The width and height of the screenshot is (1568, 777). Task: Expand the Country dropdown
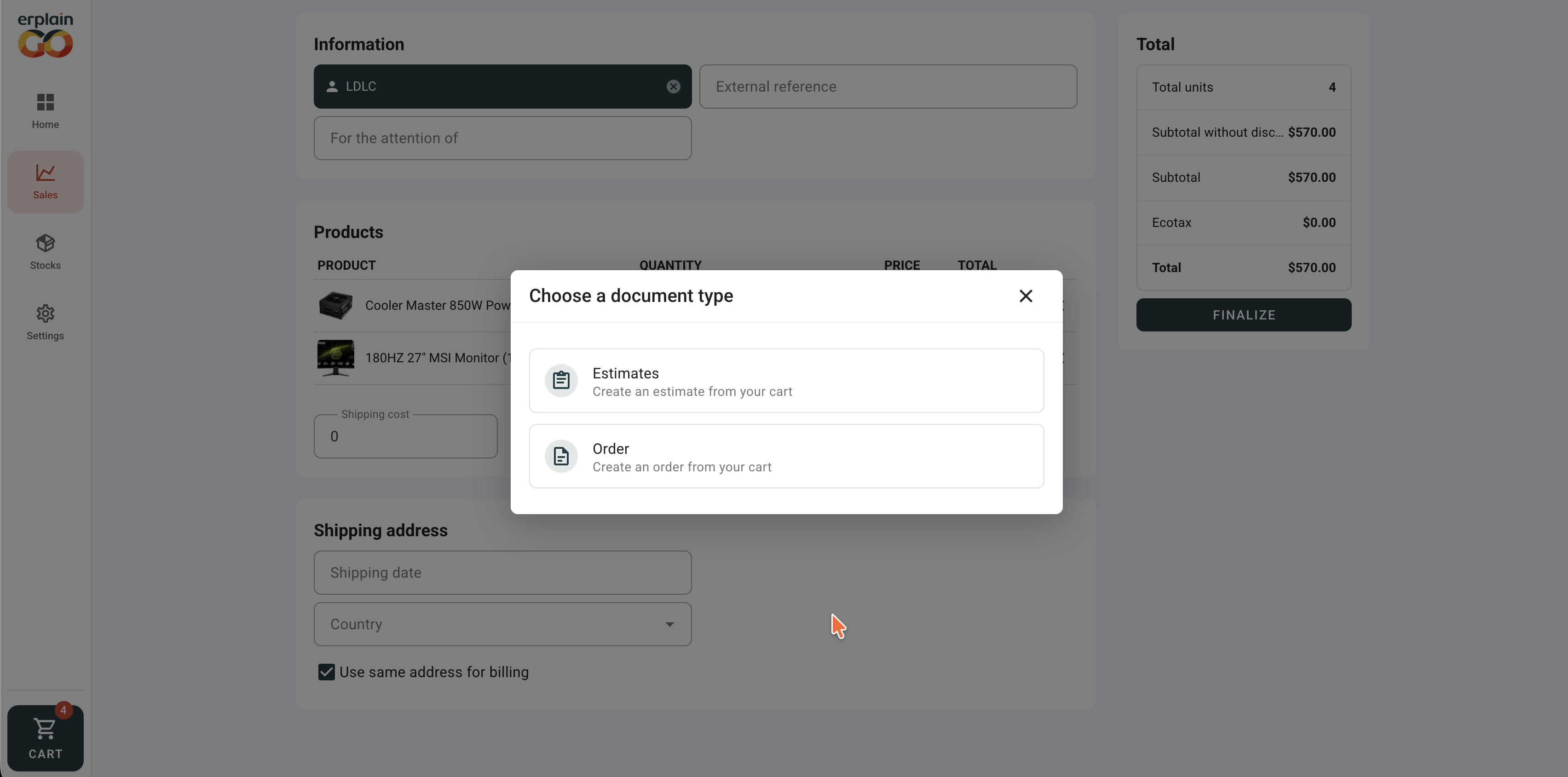click(x=502, y=624)
